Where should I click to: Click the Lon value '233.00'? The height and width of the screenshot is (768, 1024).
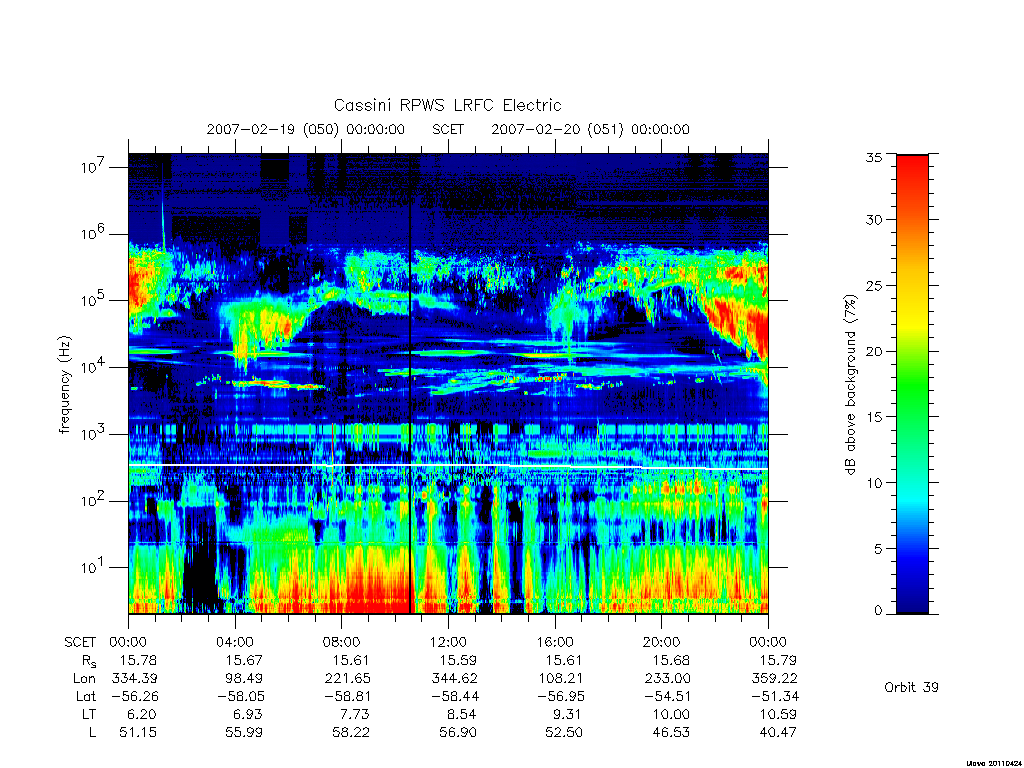click(667, 679)
